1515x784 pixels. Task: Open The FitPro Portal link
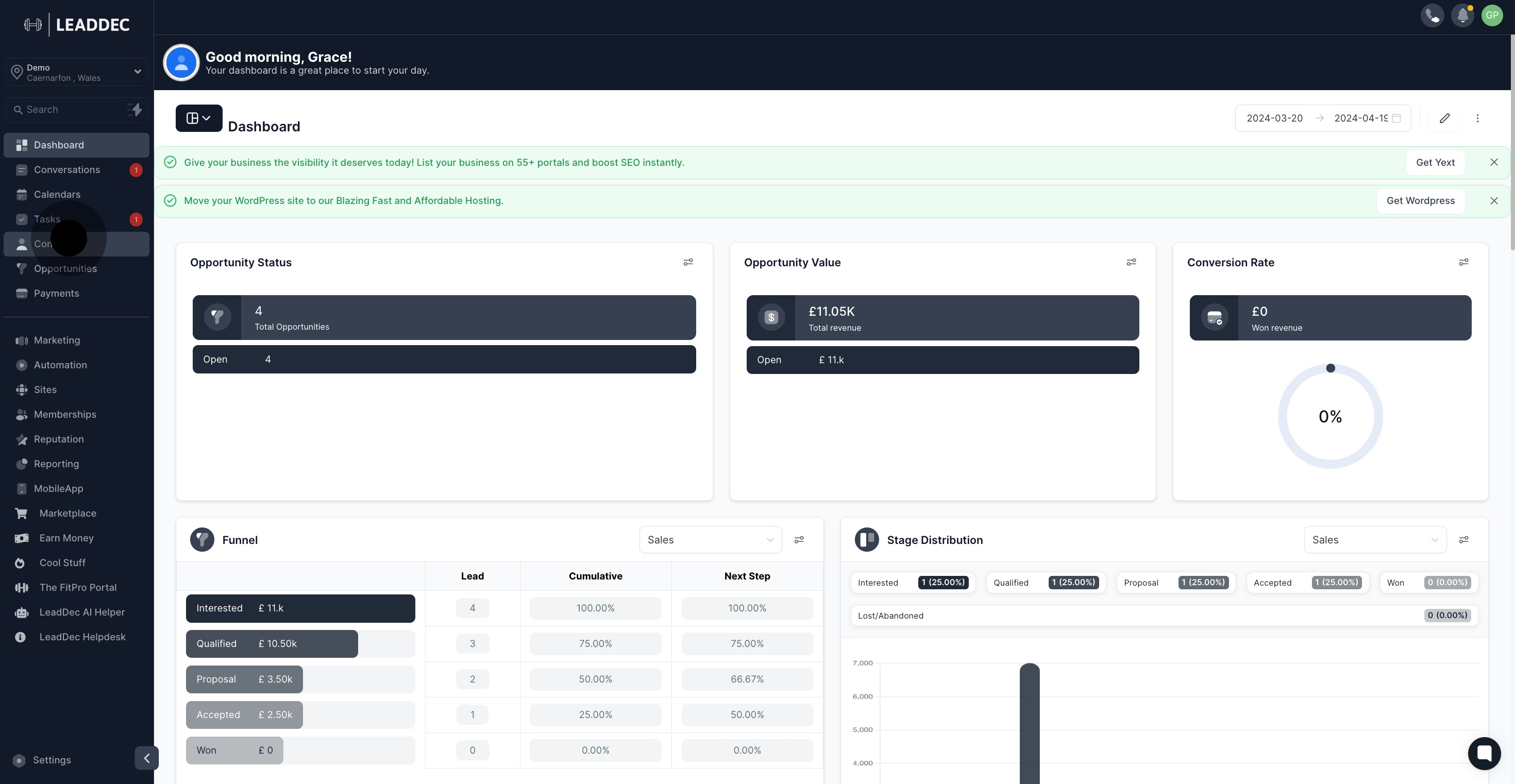[76, 587]
